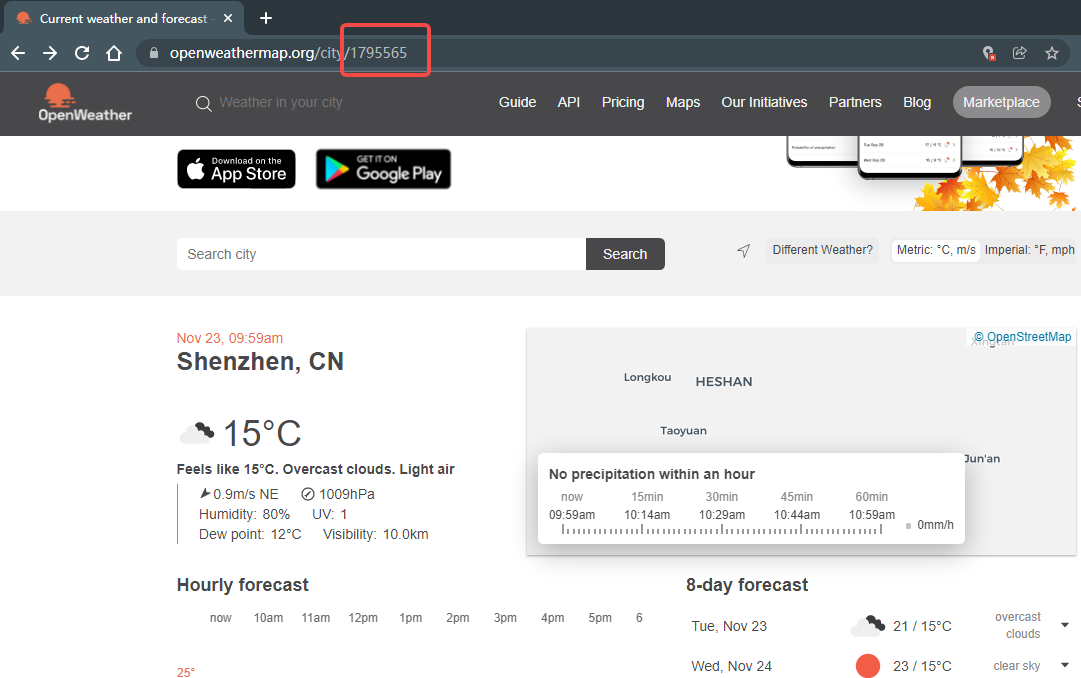This screenshot has height=678, width=1081.
Task: Click the Dew point: 12°C value
Action: (x=250, y=535)
